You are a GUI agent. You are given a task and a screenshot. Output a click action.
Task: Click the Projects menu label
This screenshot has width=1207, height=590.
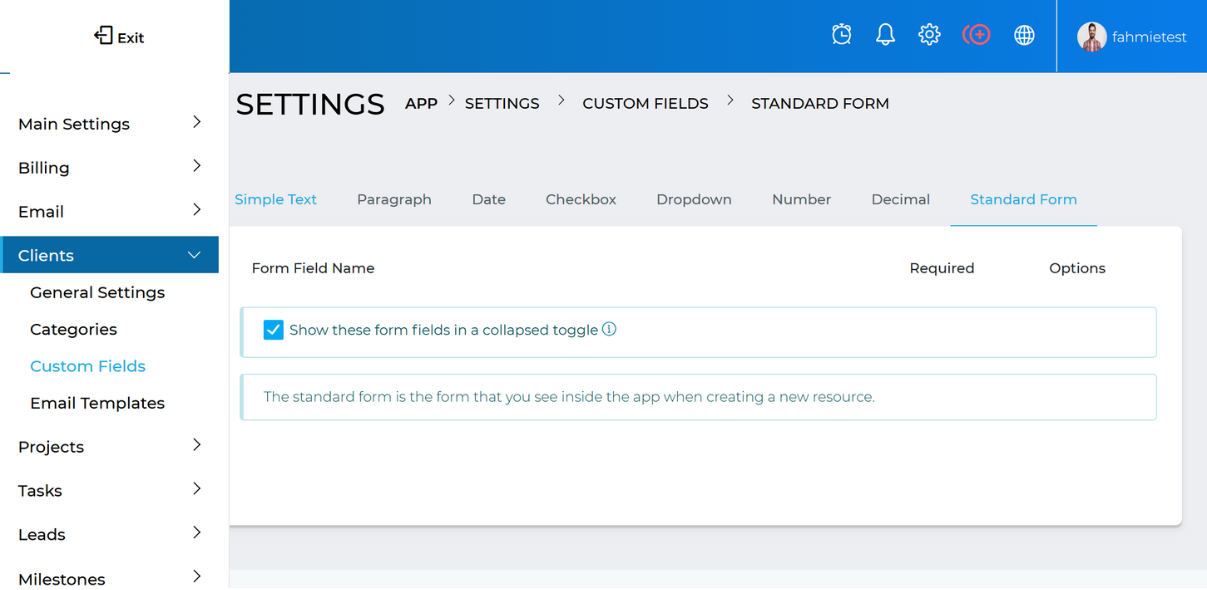tap(51, 447)
